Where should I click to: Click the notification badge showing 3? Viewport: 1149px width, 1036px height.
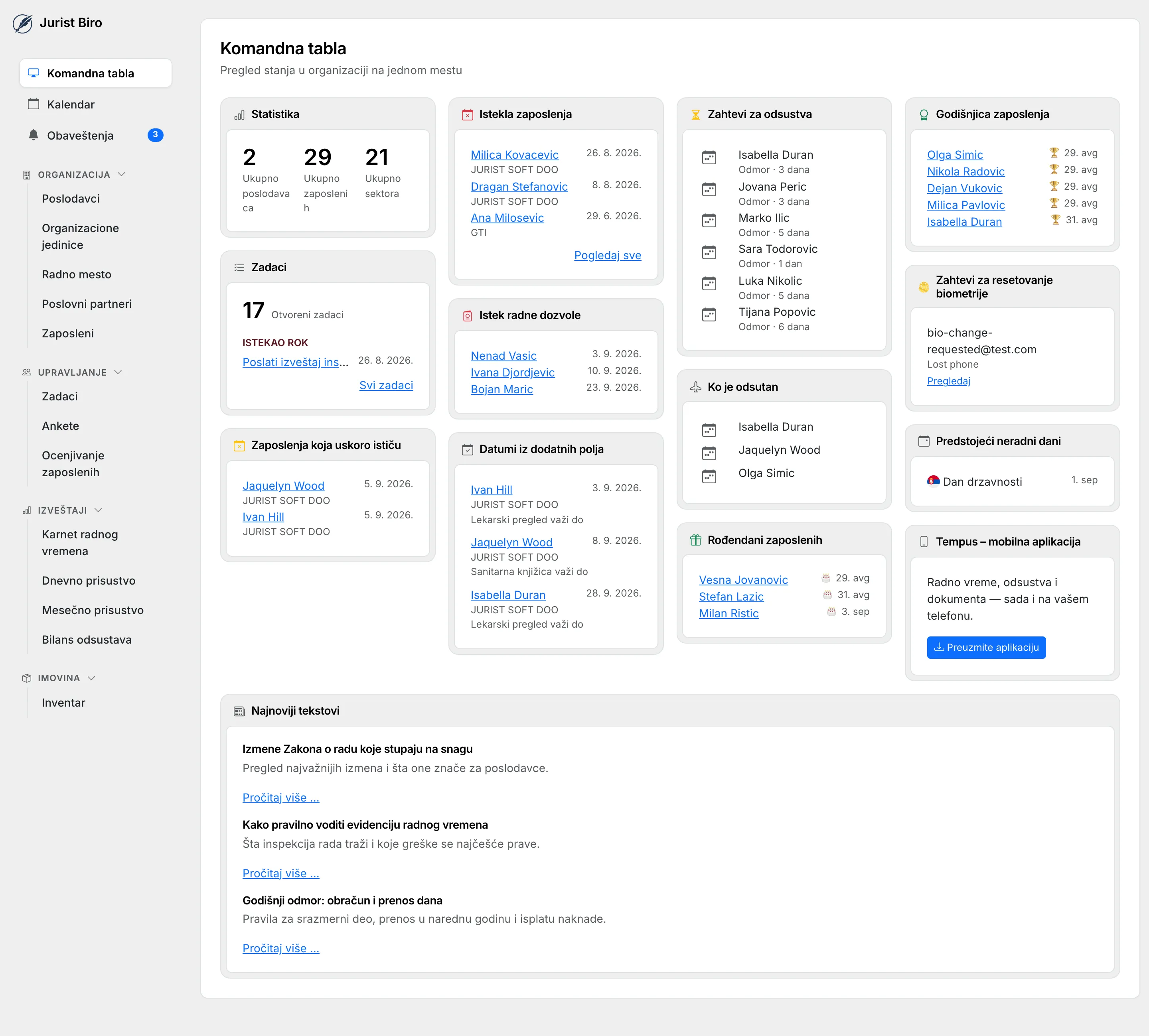point(156,135)
